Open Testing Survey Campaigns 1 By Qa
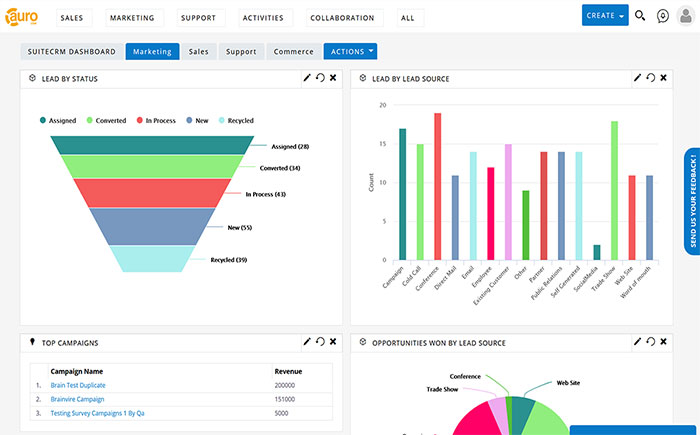 (x=97, y=413)
